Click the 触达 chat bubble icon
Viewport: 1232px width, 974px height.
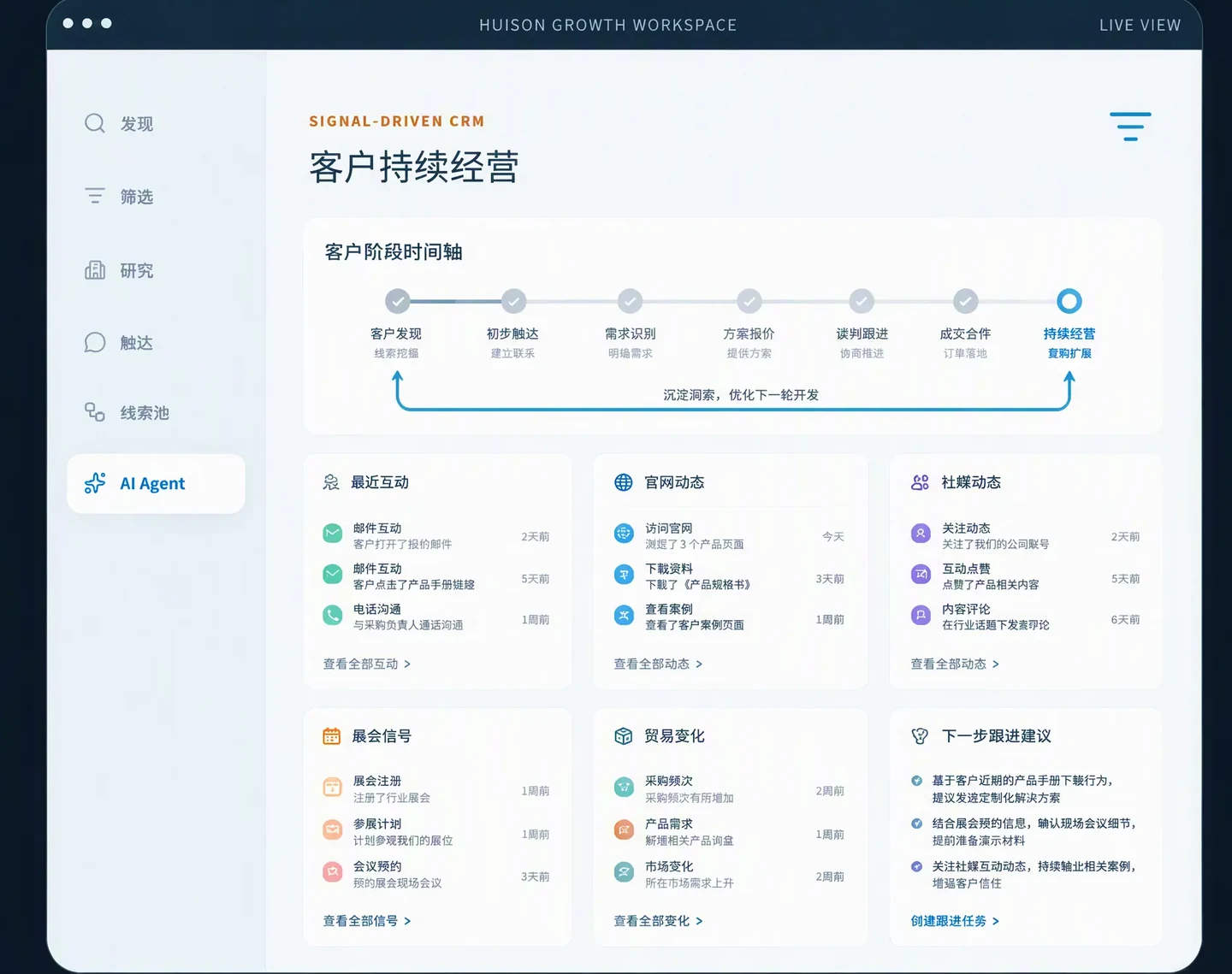[95, 343]
